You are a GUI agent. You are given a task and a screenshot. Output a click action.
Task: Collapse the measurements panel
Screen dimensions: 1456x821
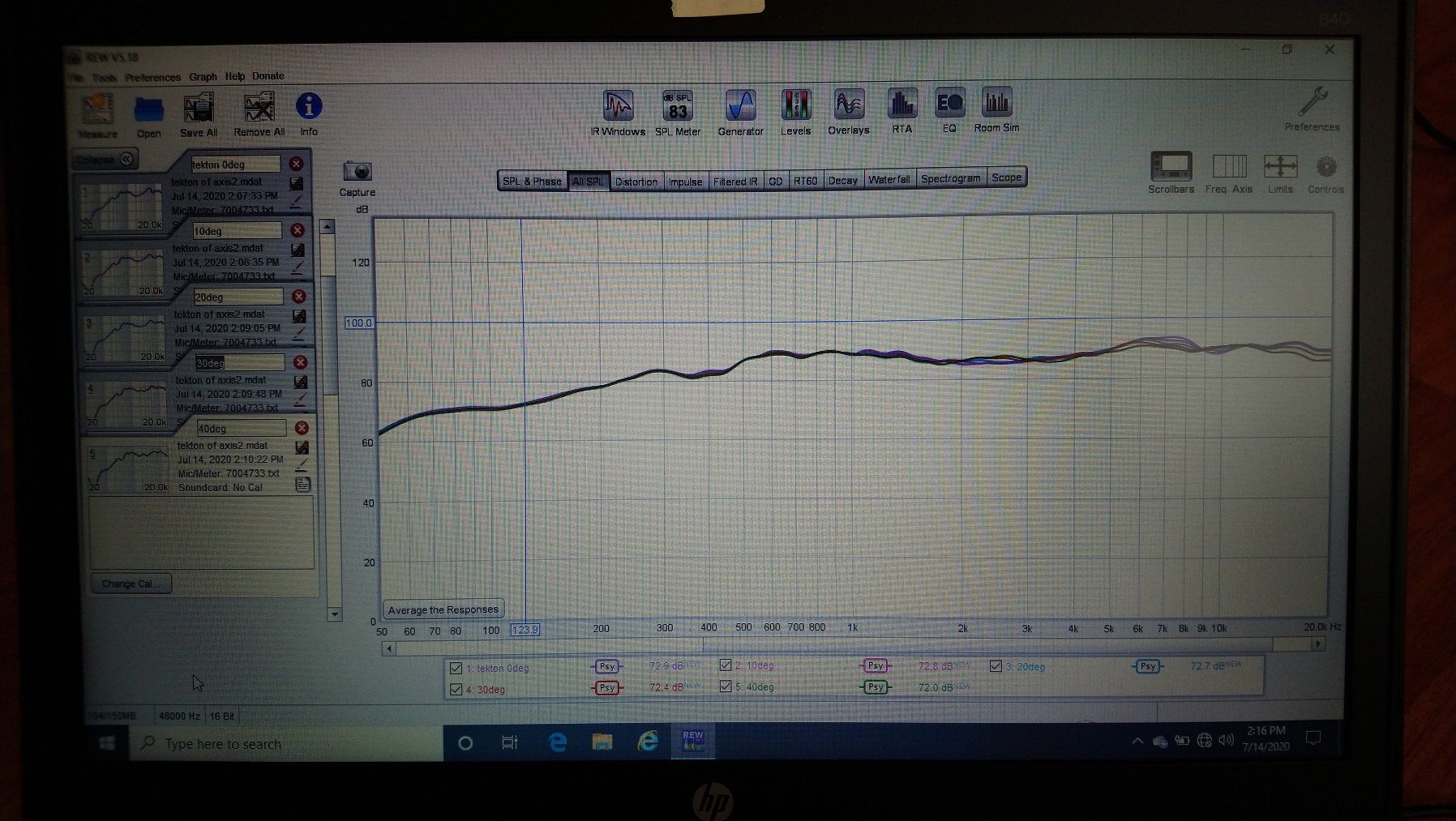[x=105, y=160]
